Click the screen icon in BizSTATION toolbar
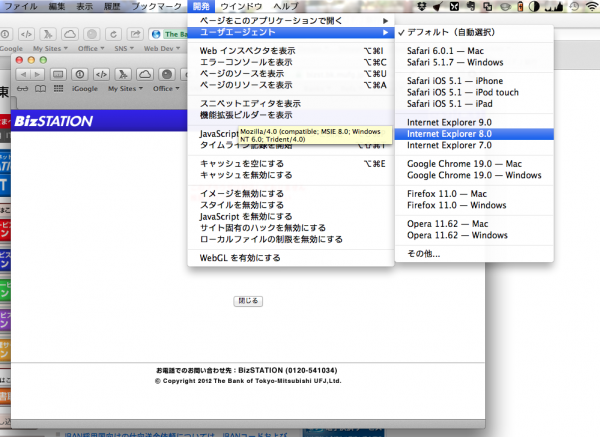600x437 pixels. coord(58,75)
